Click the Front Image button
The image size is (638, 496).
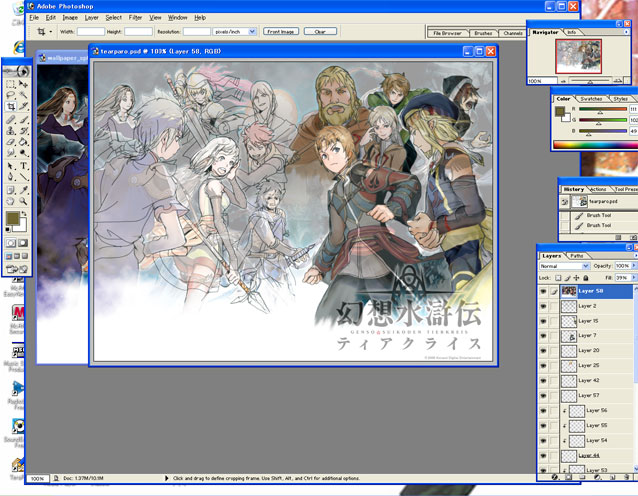coord(281,31)
